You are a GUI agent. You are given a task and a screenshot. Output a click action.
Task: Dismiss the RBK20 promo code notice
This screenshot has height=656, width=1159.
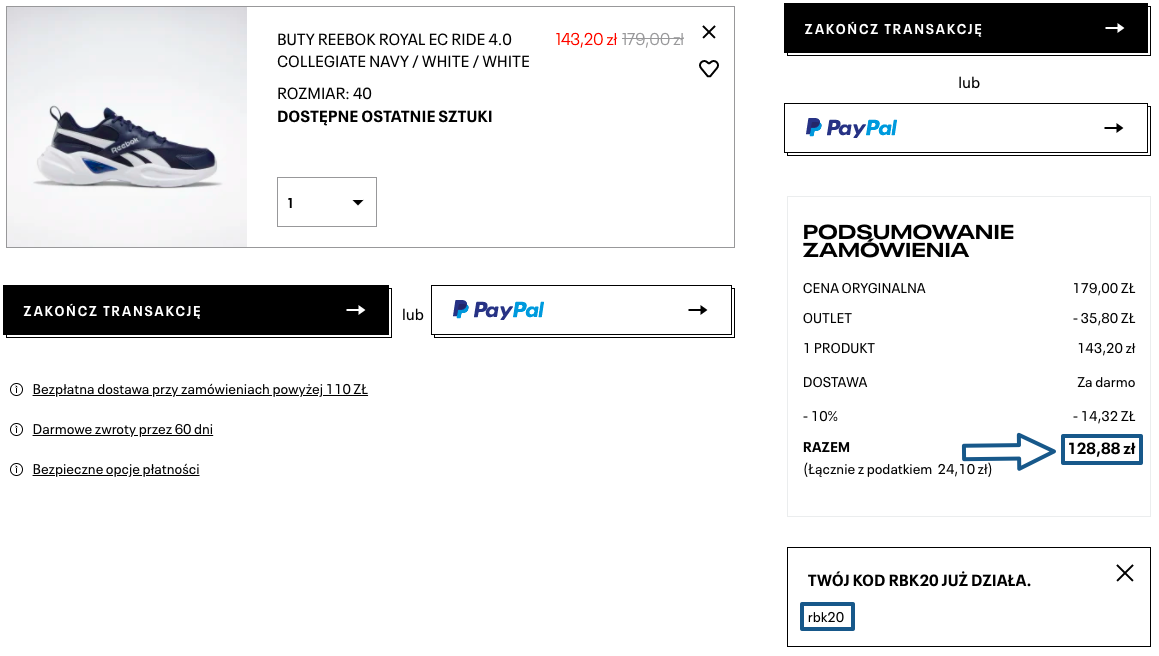click(1125, 573)
